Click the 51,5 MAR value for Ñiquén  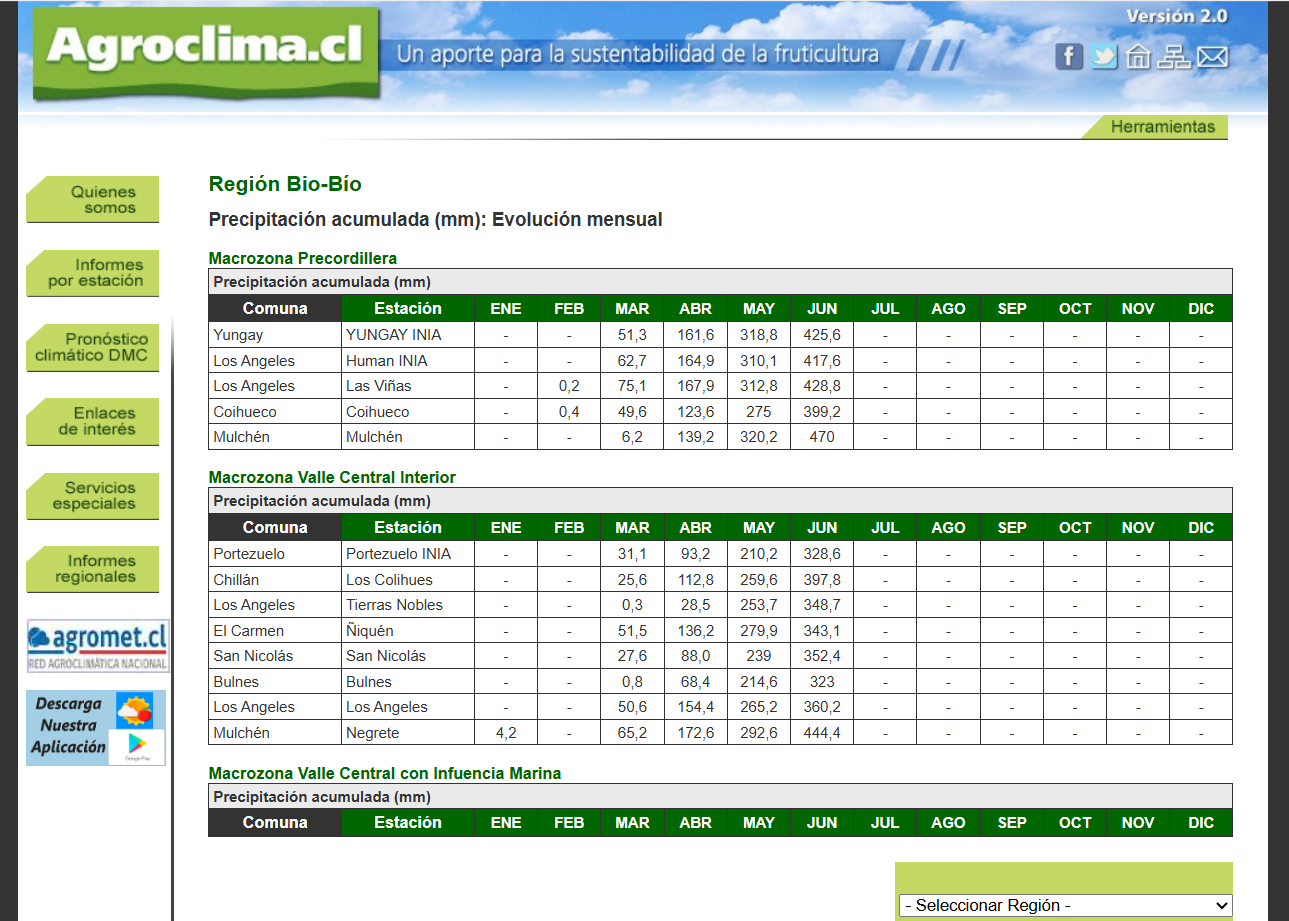[x=632, y=631]
